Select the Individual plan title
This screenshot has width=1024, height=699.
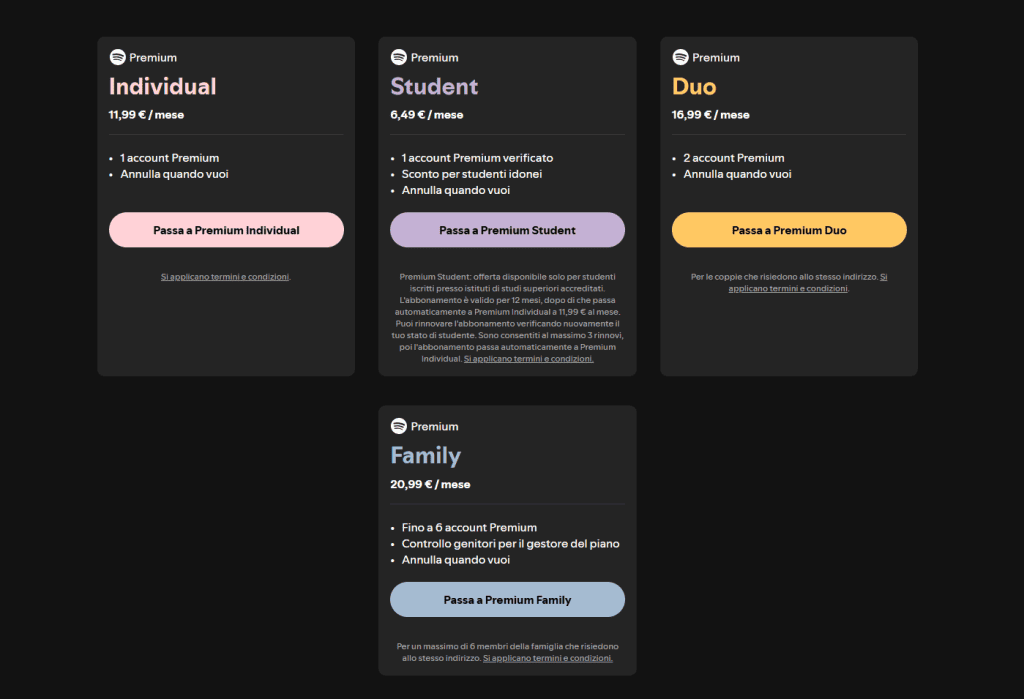(162, 87)
